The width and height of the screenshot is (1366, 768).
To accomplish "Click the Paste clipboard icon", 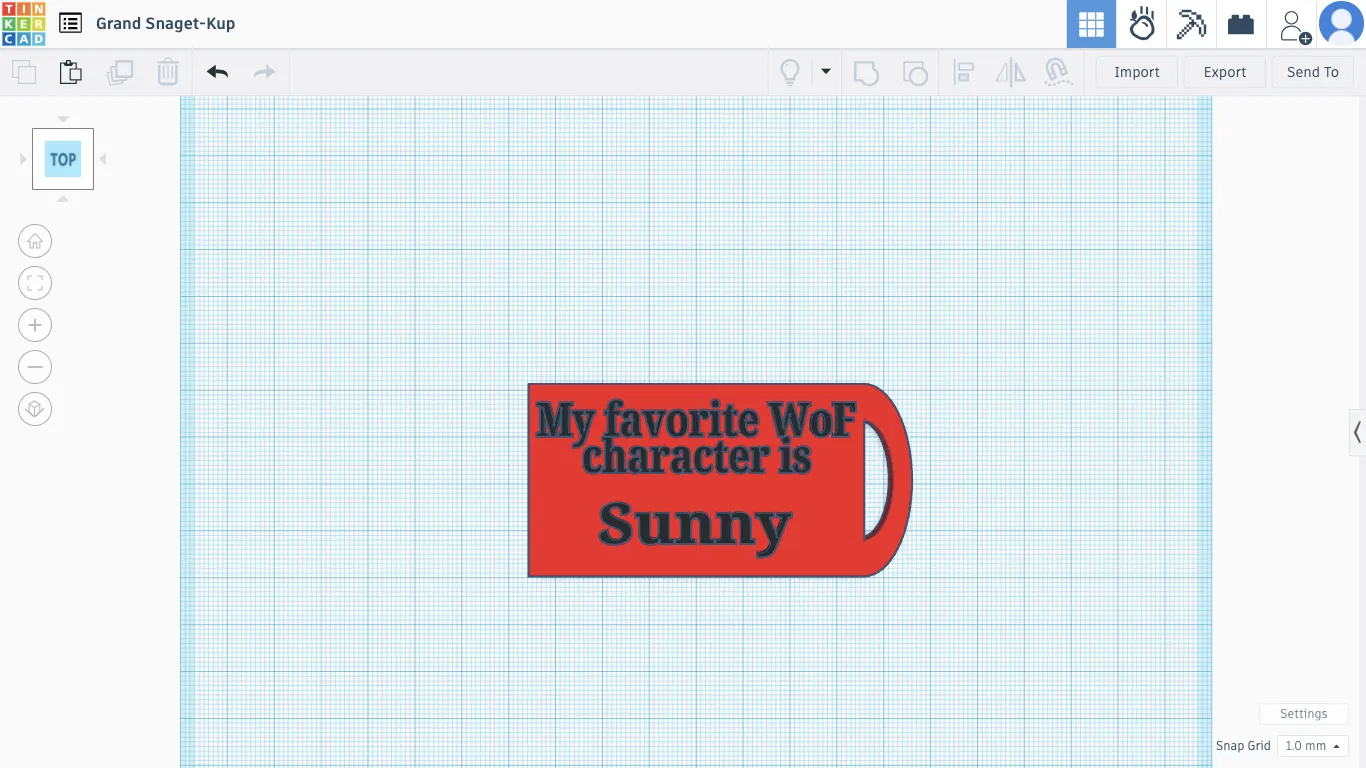I will (x=70, y=72).
